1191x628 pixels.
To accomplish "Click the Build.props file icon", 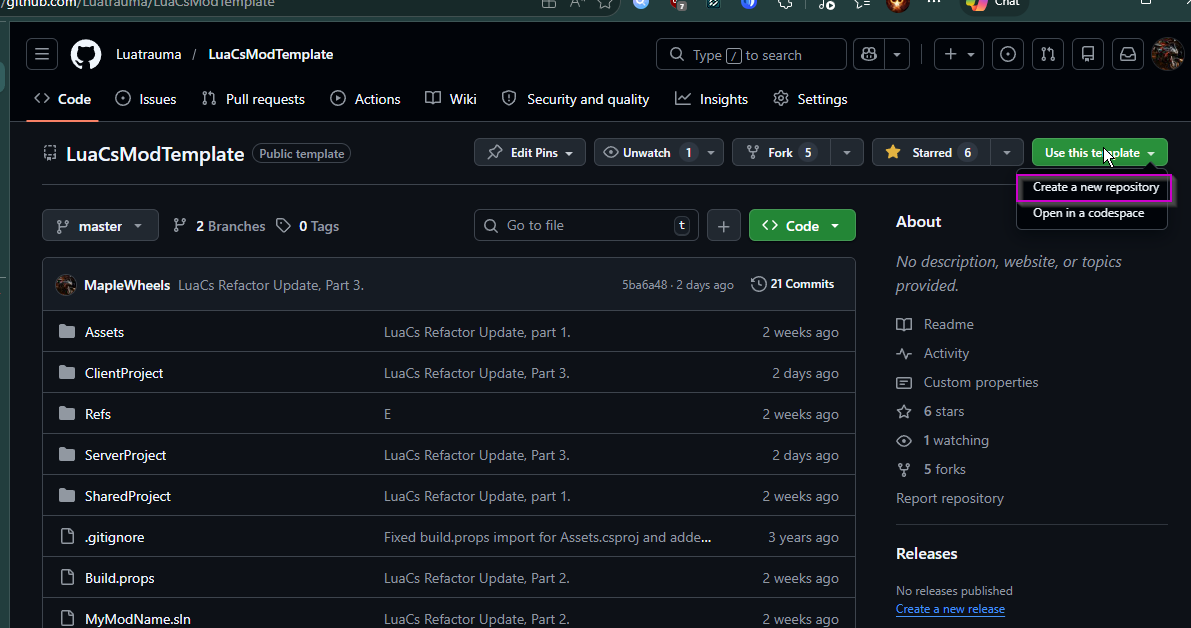I will [x=67, y=578].
